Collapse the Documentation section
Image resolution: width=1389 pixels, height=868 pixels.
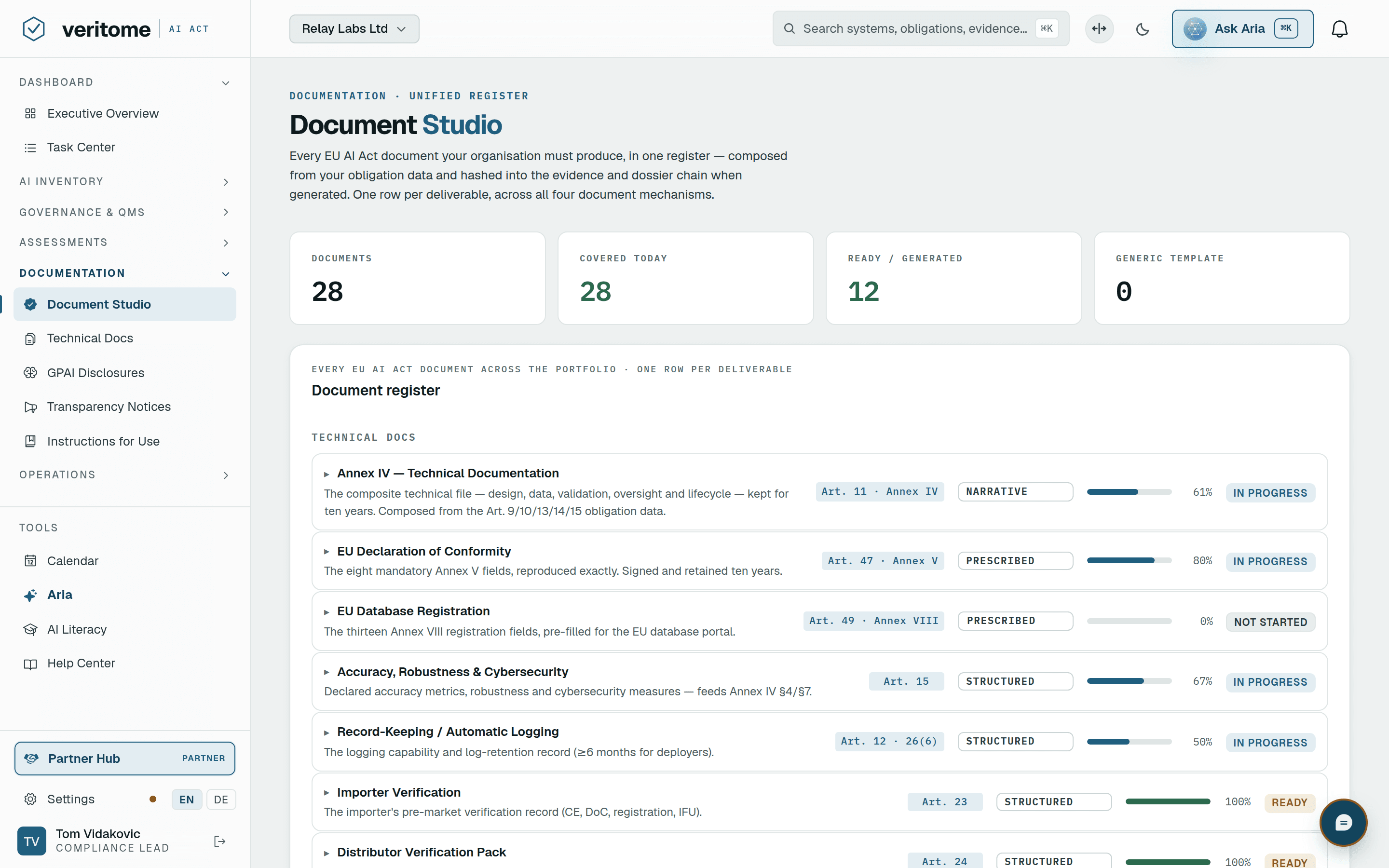point(124,273)
